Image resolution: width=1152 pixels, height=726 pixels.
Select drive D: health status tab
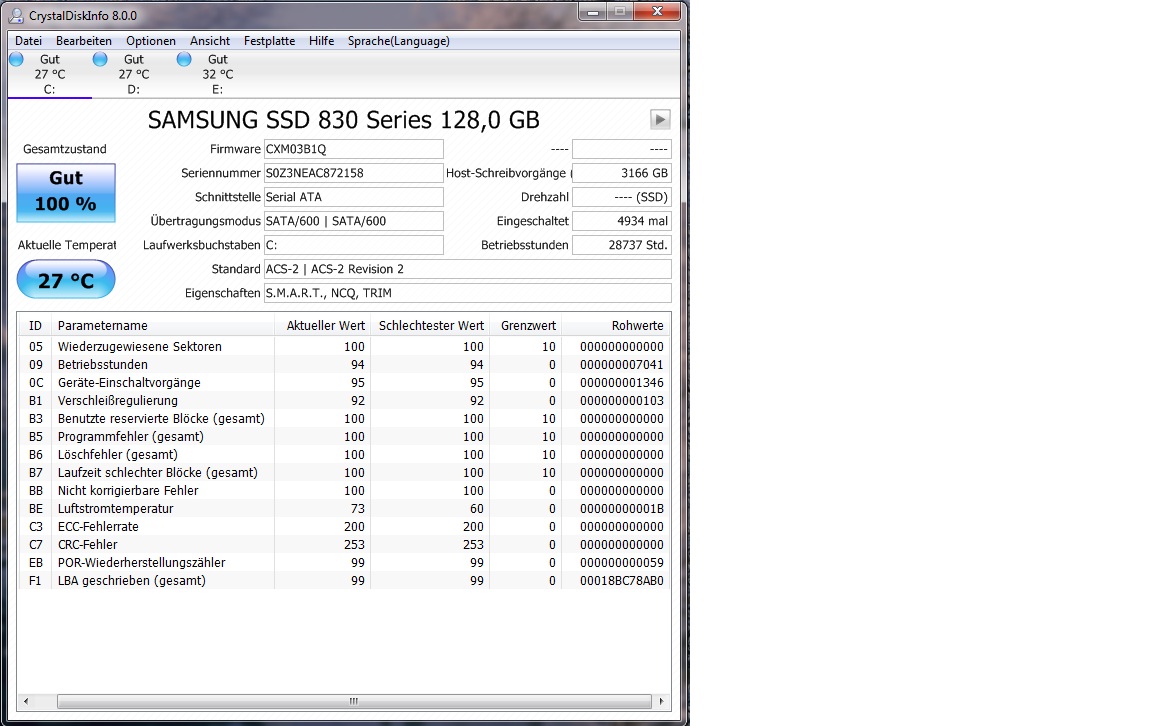pos(134,74)
